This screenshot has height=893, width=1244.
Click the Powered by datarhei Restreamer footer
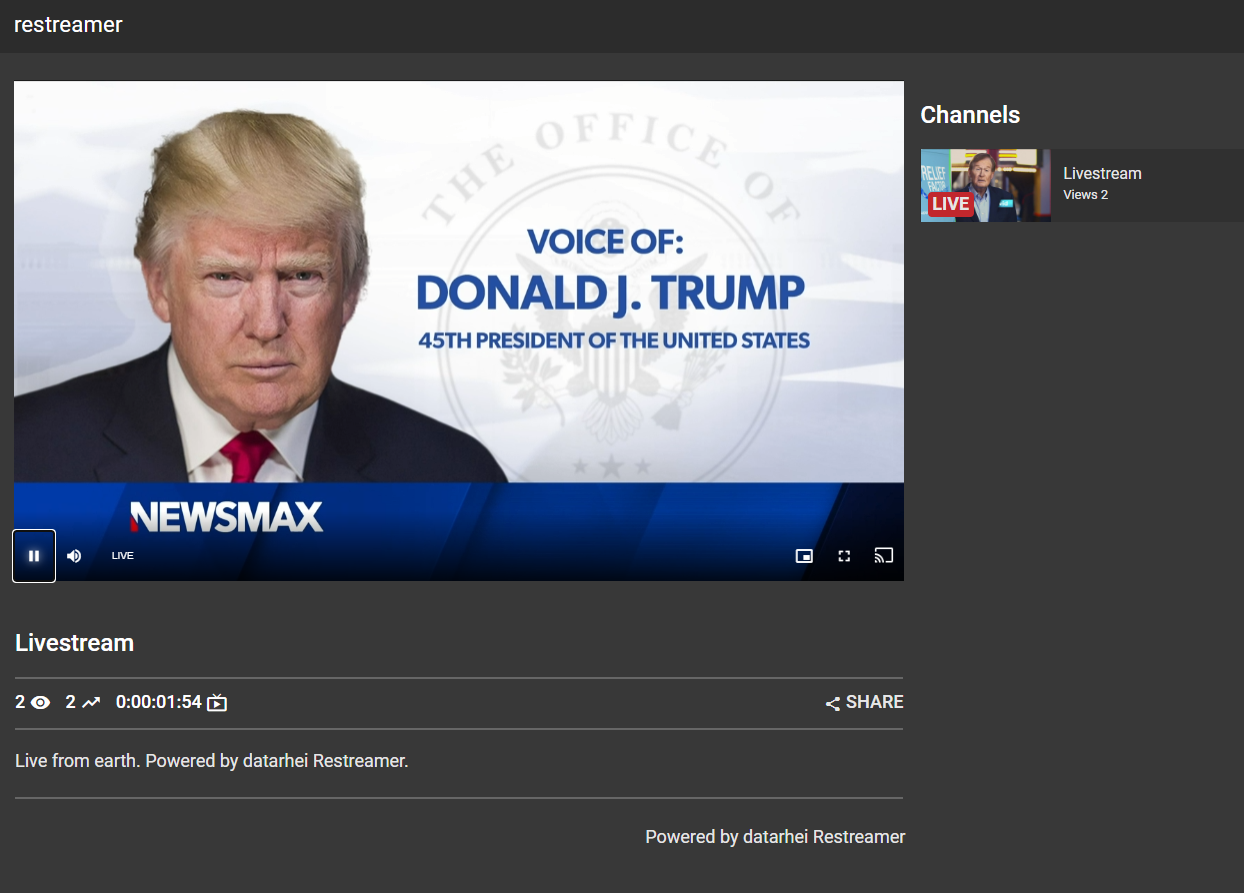[x=775, y=837]
